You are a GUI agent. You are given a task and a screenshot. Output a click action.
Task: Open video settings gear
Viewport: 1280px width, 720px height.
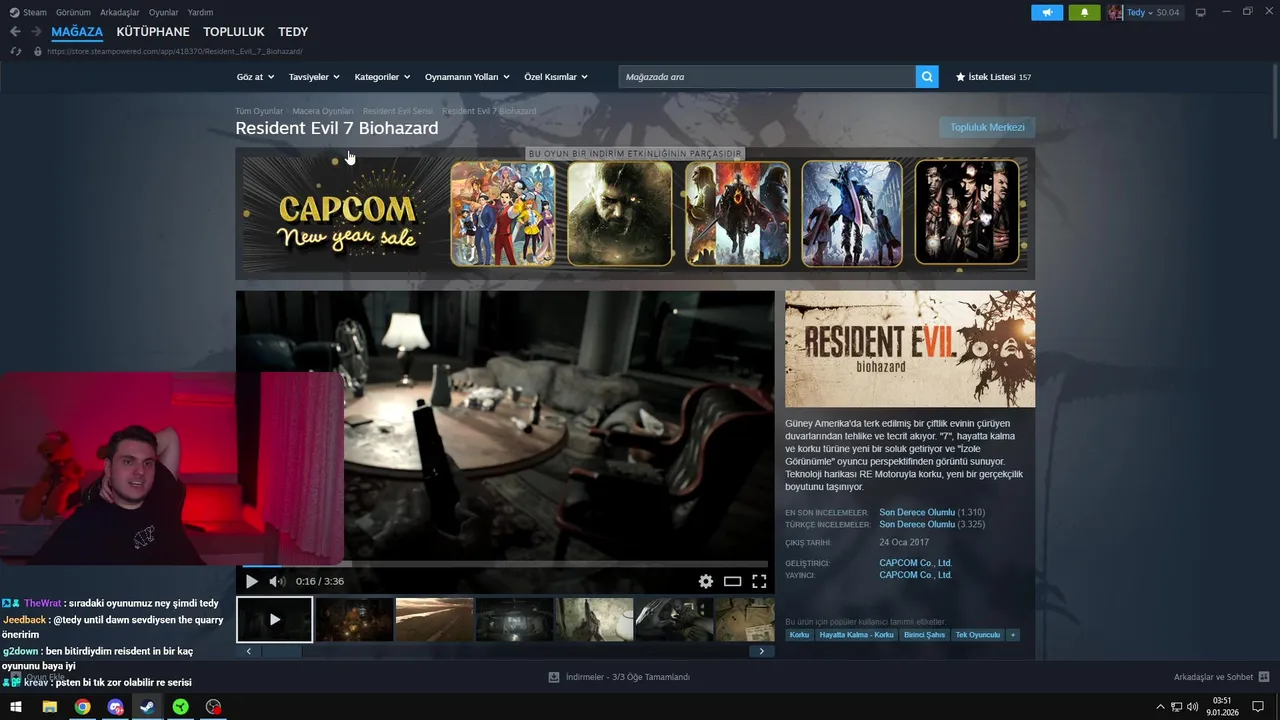706,581
